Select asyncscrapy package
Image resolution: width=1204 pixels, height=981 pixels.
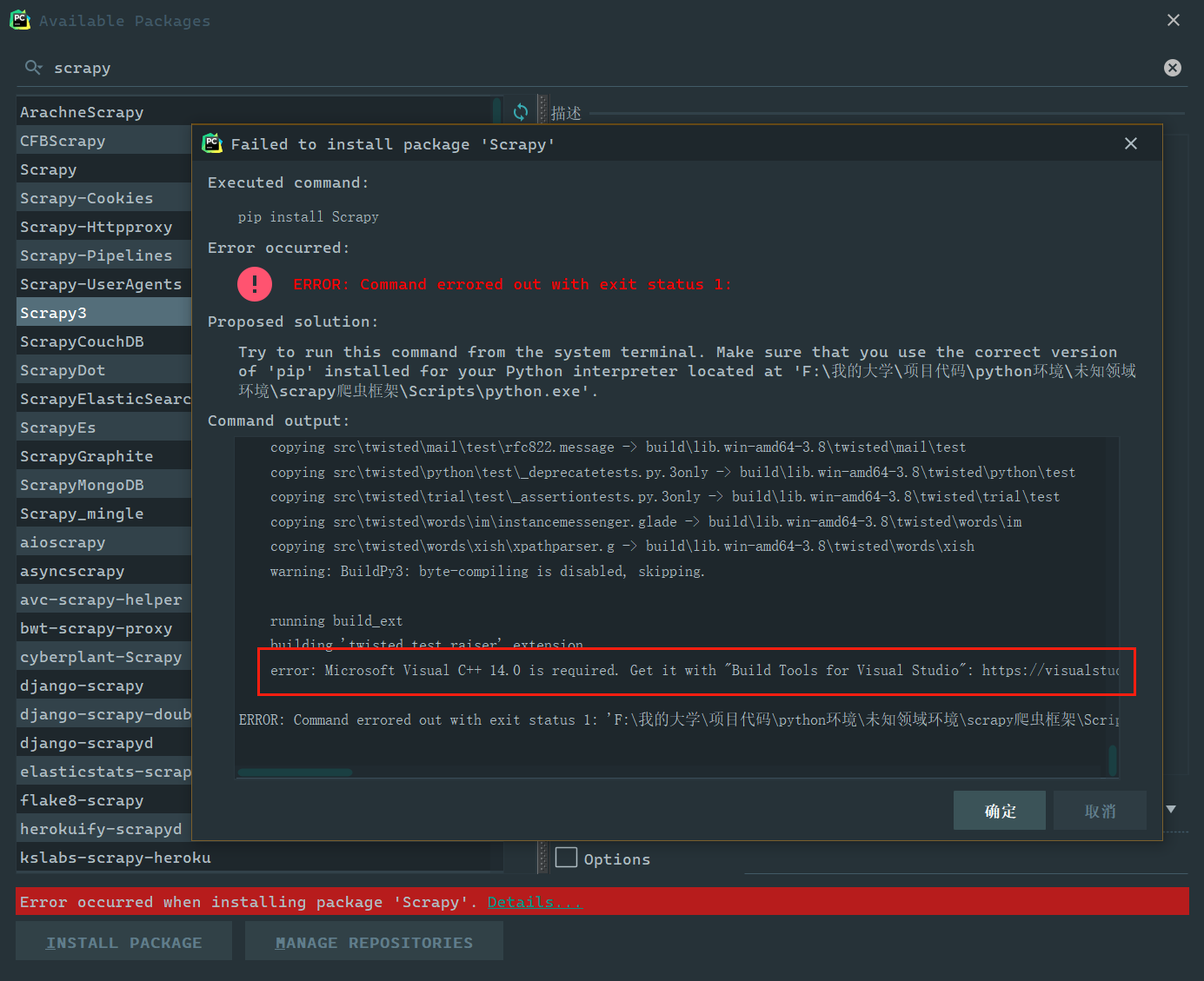[104, 571]
